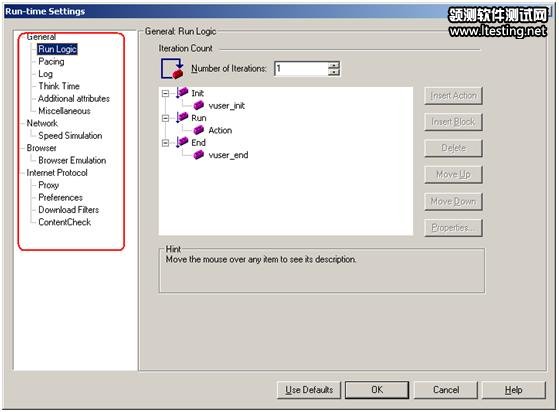
Task: Confirm settings with the OK button
Action: coord(377,390)
